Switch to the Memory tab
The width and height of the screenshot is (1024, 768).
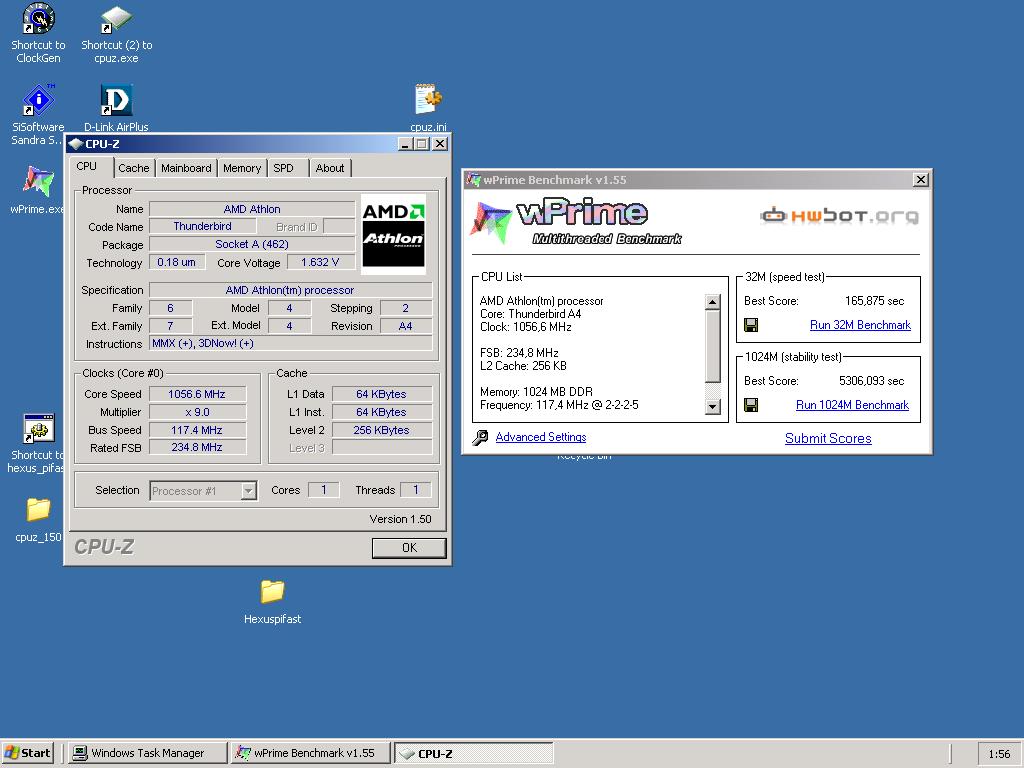coord(242,168)
